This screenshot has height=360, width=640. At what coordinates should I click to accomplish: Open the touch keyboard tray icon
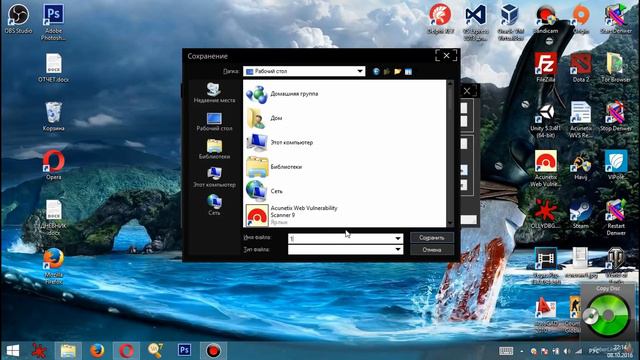pos(506,351)
